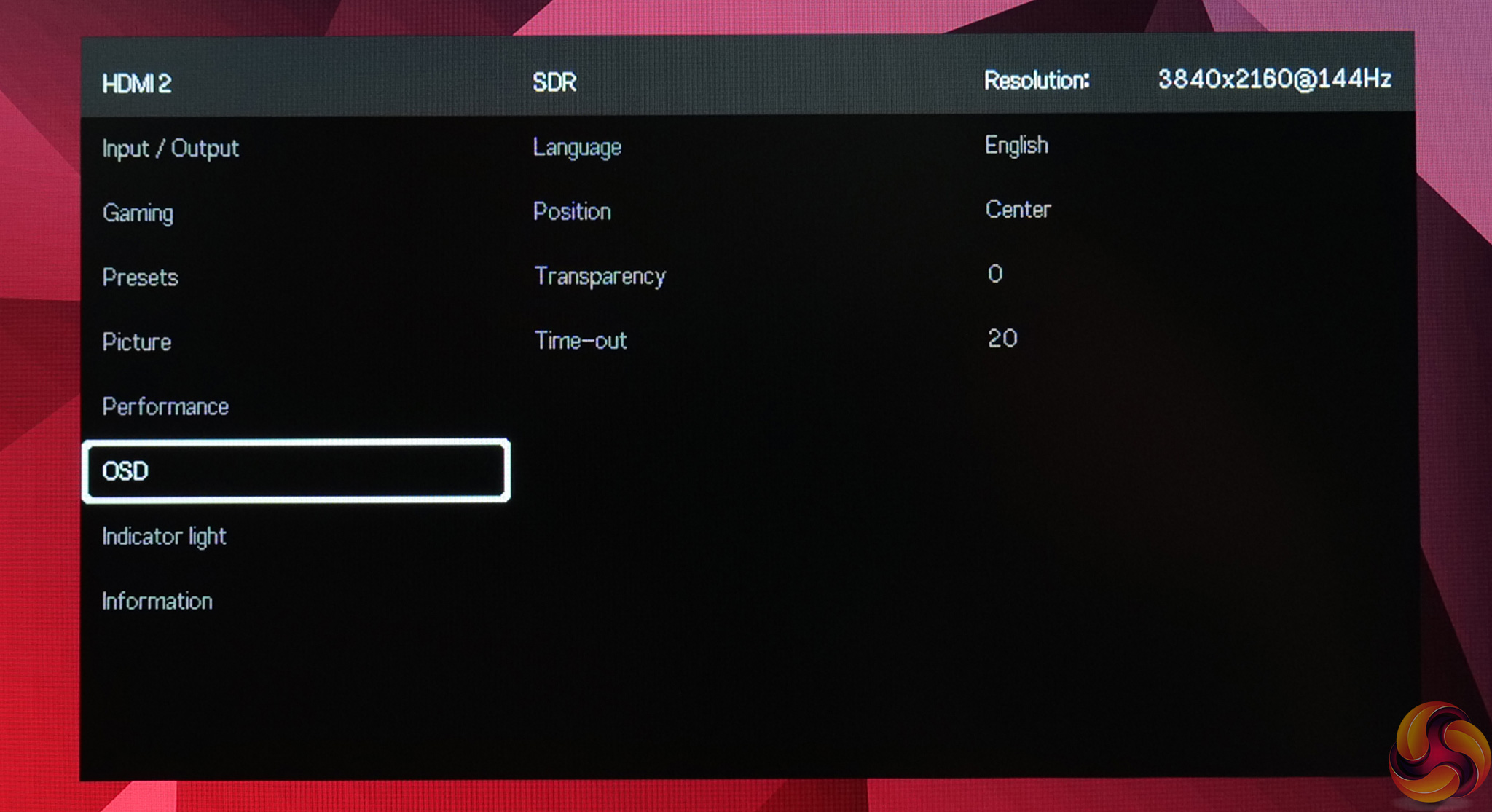Viewport: 1492px width, 812px height.
Task: Click the SDR mode indicator
Action: tap(554, 82)
